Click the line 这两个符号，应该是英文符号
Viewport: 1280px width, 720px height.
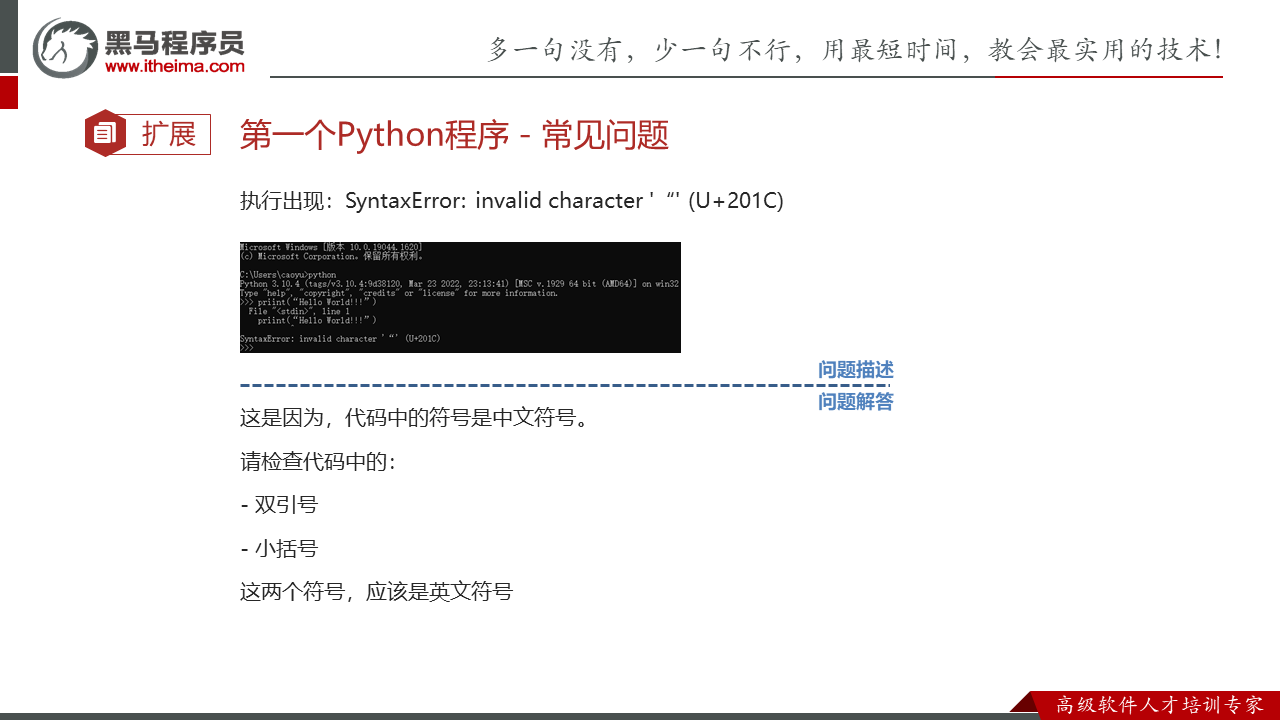376,592
